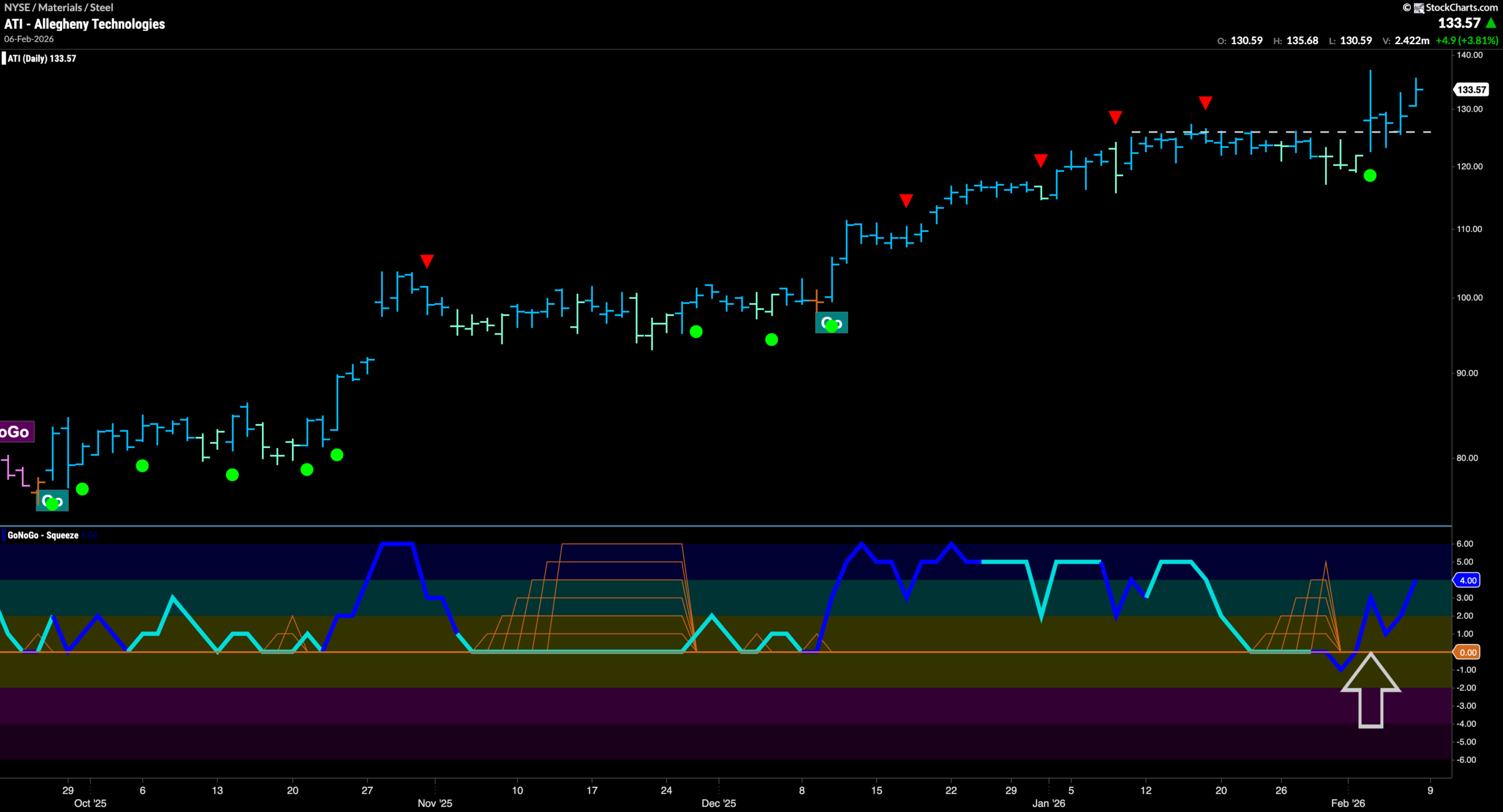
Task: Click the StockCharts.com logo icon
Action: point(1418,8)
